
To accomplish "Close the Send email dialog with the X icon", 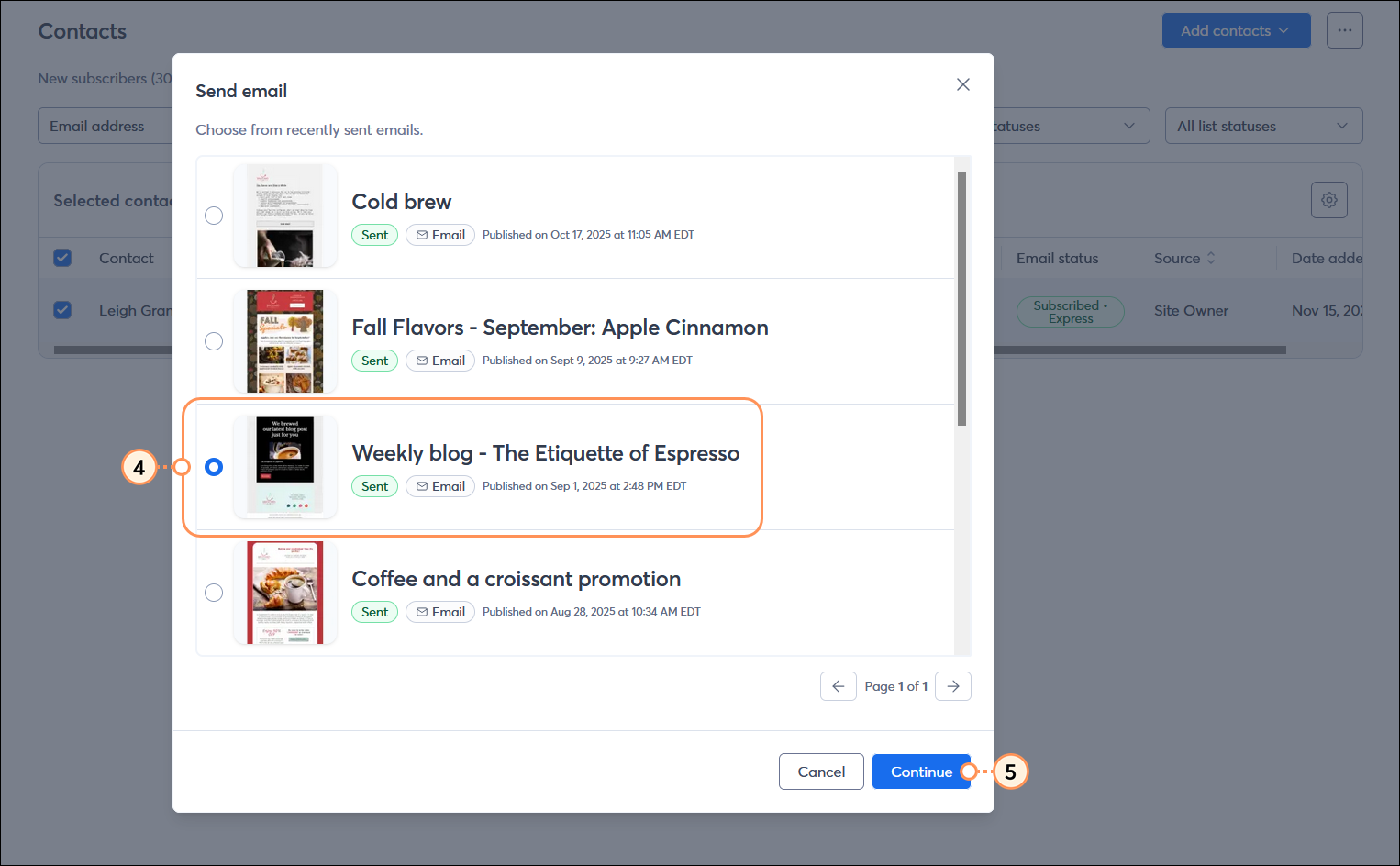I will point(962,84).
